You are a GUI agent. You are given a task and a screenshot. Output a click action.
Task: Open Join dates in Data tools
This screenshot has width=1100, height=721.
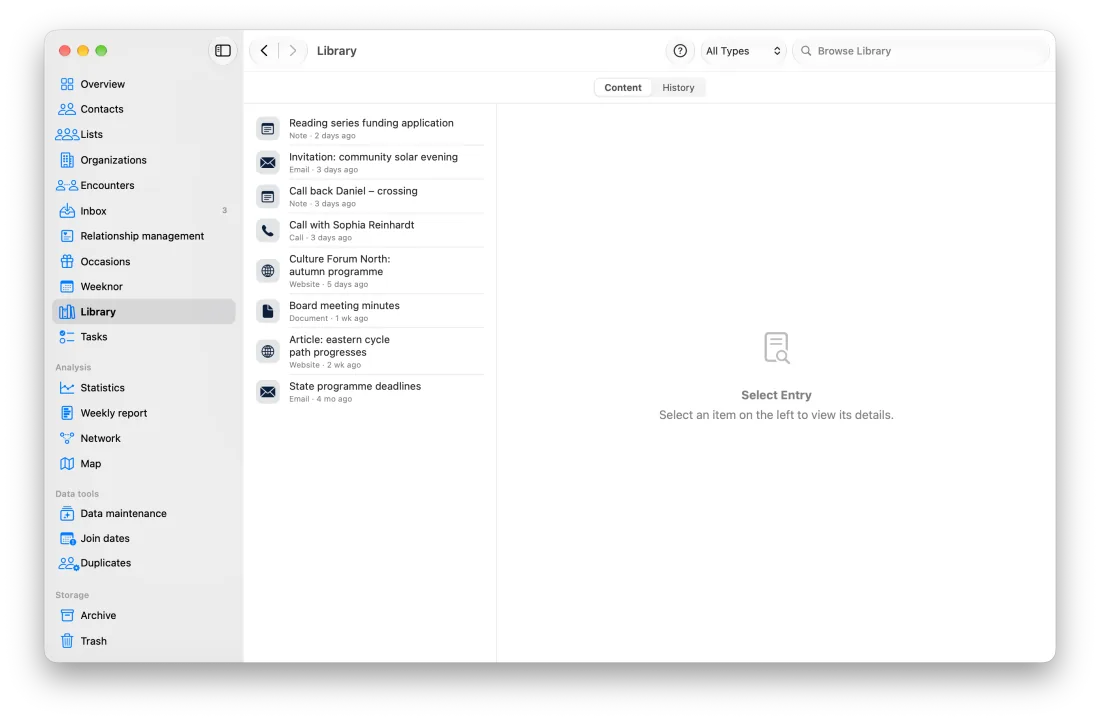(x=144, y=538)
